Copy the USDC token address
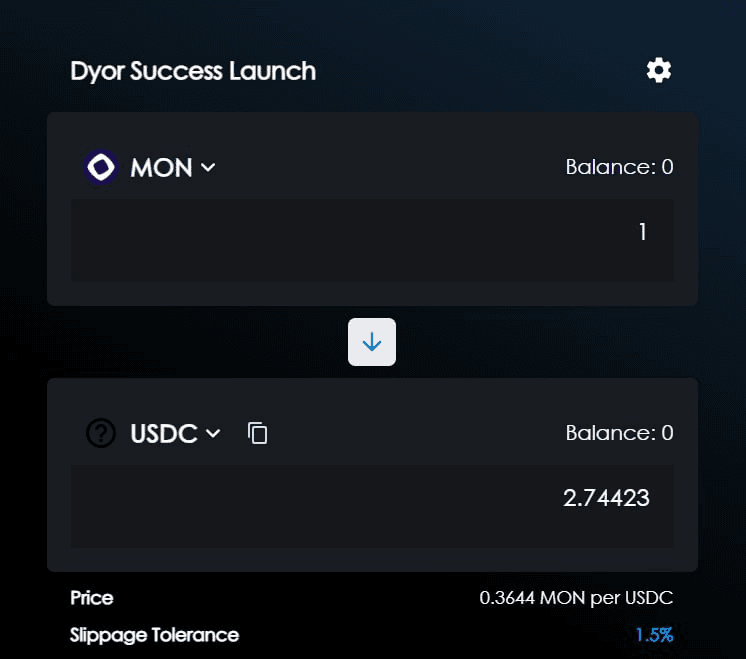Screen dimensions: 746x659 258,433
